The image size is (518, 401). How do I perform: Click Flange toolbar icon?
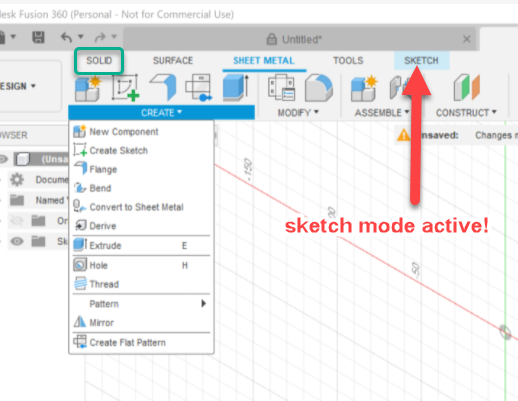163,87
